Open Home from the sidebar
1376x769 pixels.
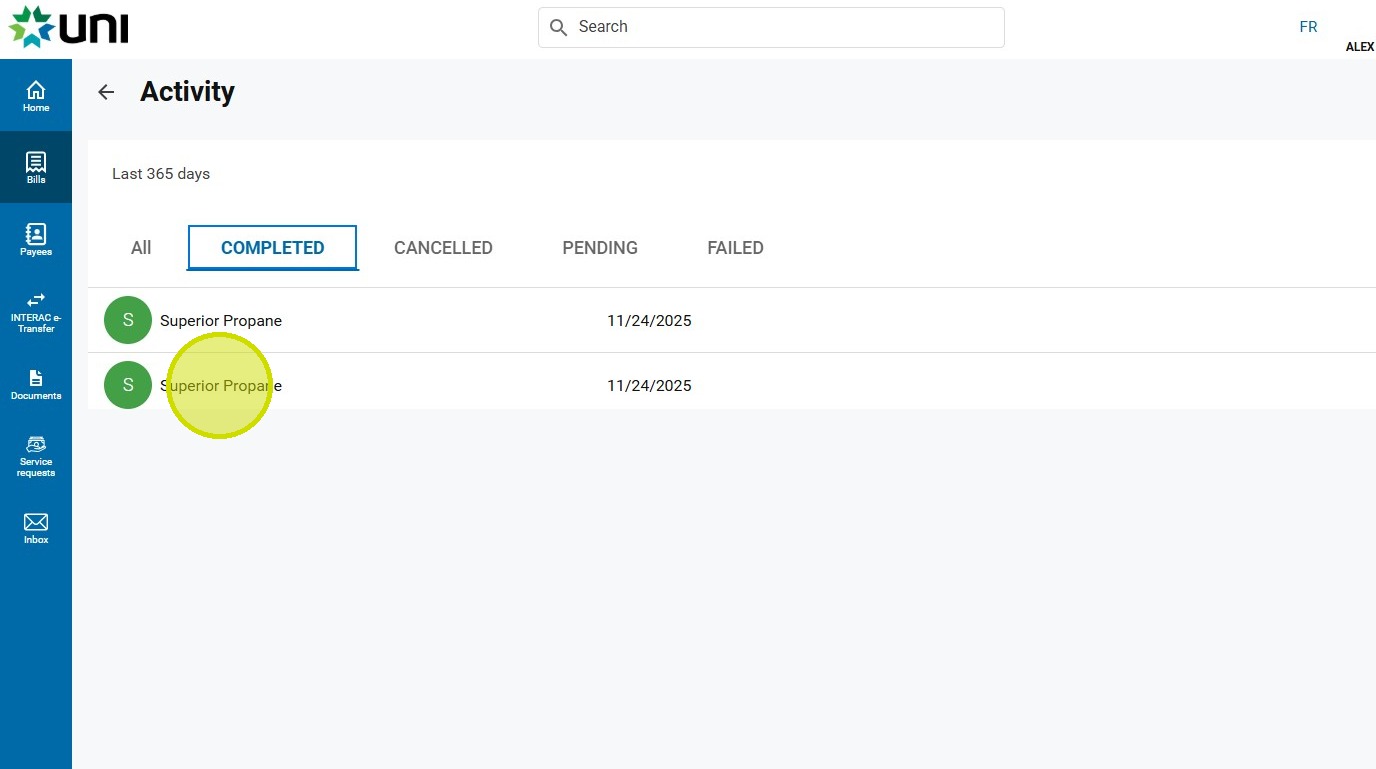pos(36,96)
